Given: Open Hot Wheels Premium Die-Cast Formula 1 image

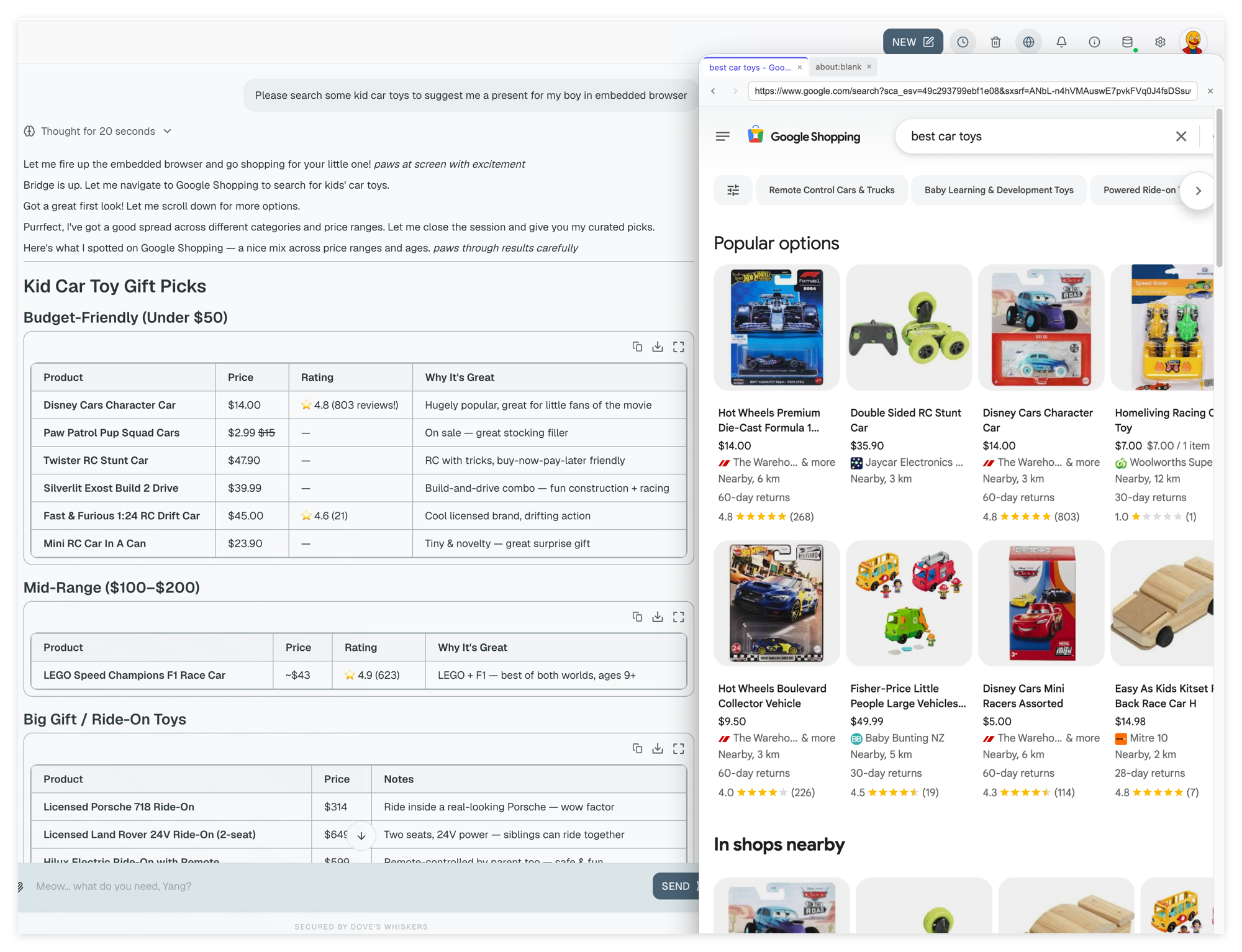Looking at the screenshot, I should tap(776, 327).
